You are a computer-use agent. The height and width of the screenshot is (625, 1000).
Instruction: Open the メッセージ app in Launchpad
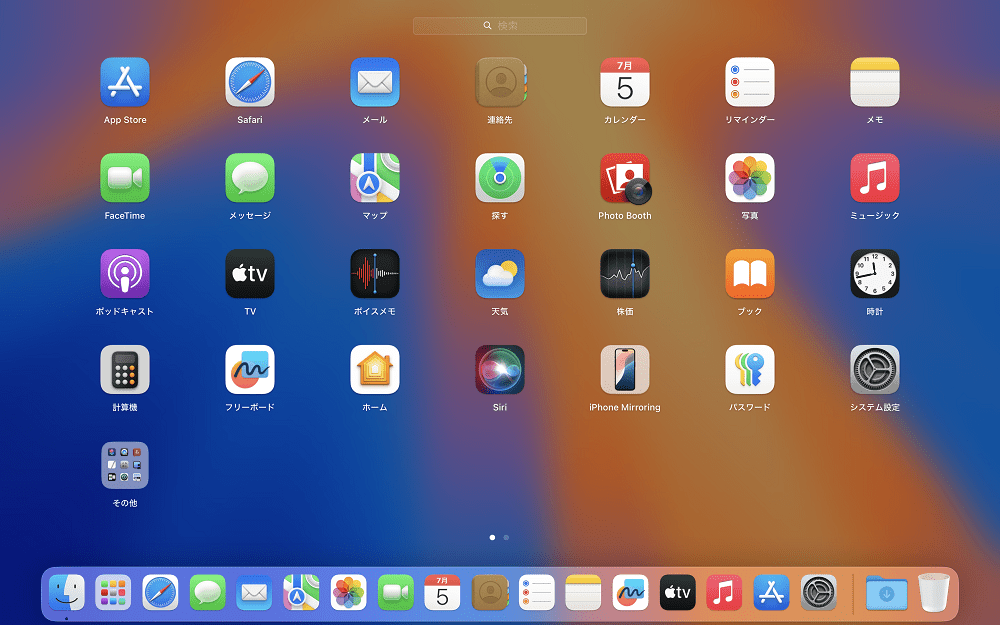(x=250, y=178)
